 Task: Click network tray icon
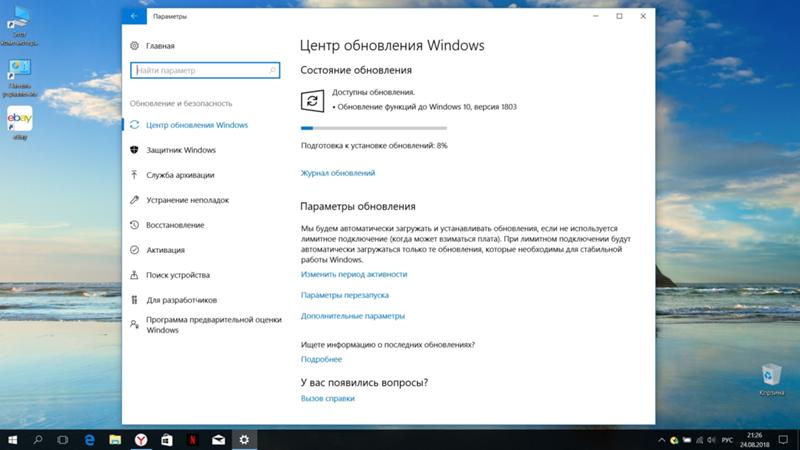pyautogui.click(x=699, y=440)
